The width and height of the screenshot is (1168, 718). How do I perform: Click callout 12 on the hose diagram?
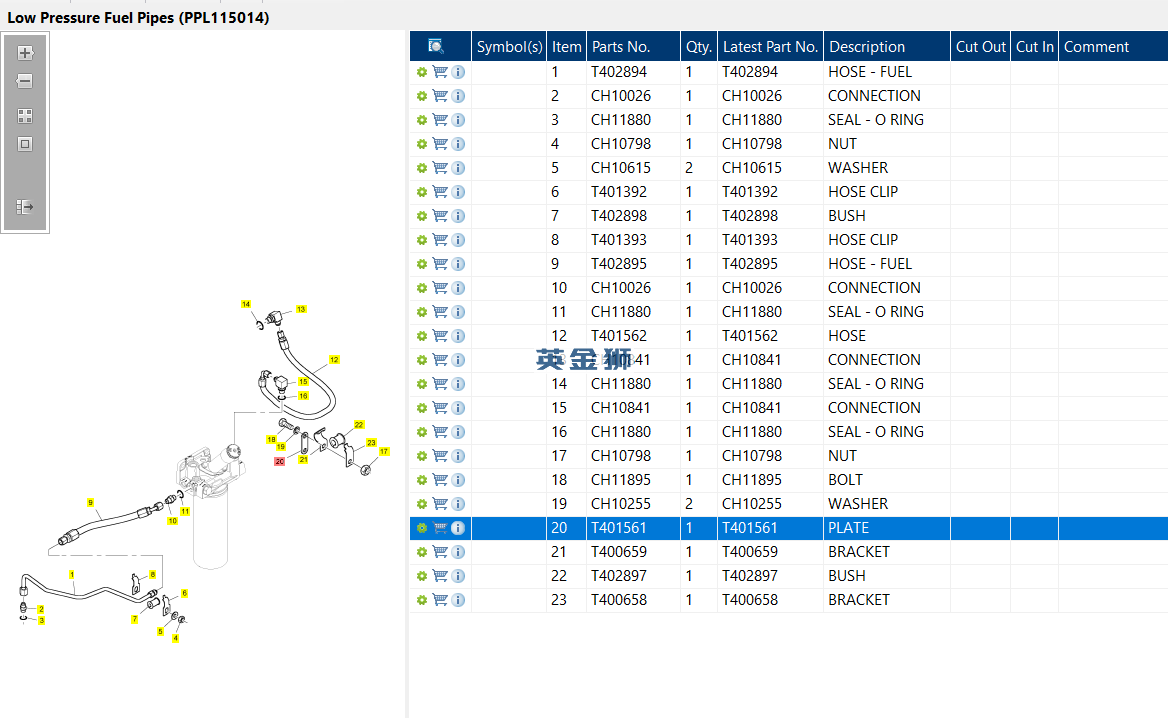pos(334,360)
